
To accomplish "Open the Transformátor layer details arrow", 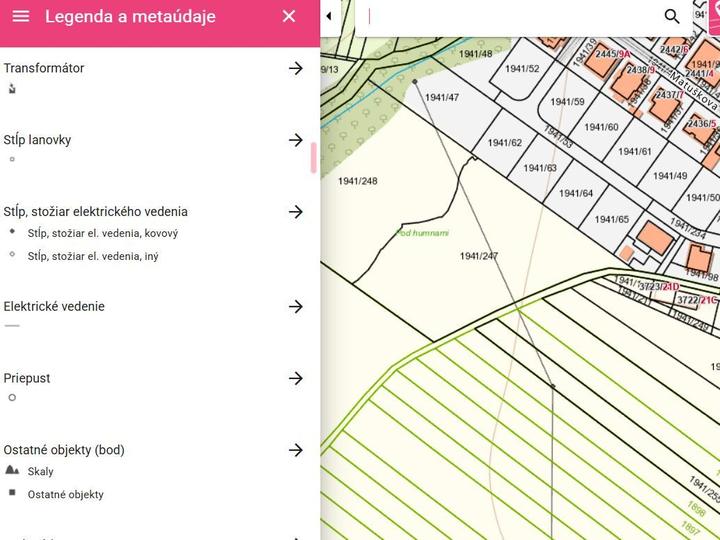I will pyautogui.click(x=295, y=68).
